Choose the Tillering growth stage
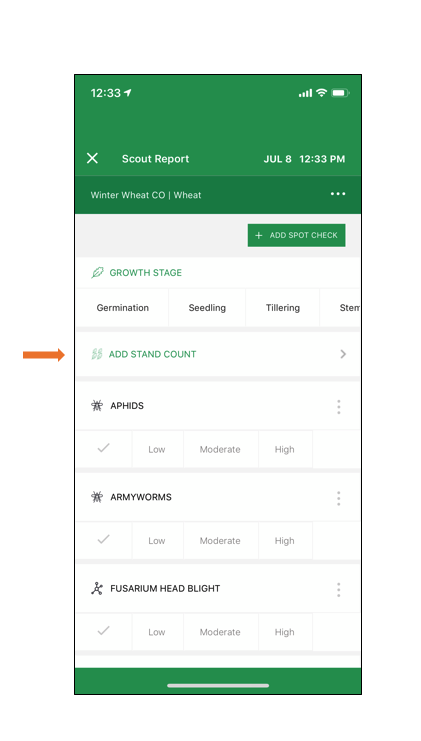 click(x=283, y=308)
